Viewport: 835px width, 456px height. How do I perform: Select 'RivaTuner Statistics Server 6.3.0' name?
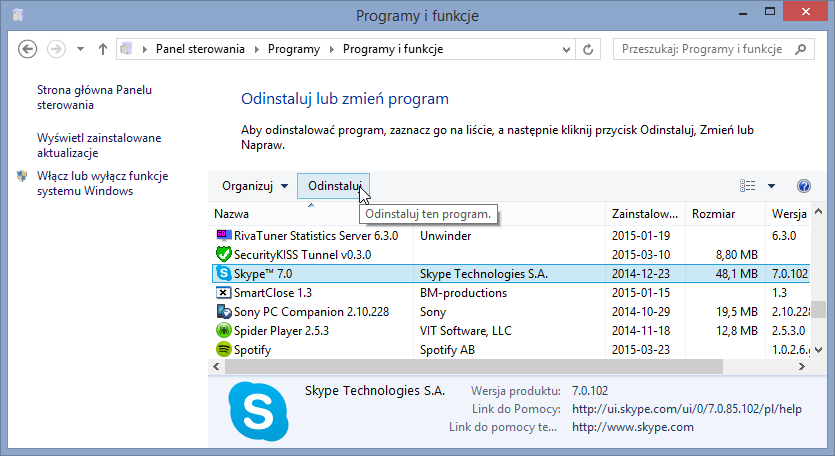[316, 235]
